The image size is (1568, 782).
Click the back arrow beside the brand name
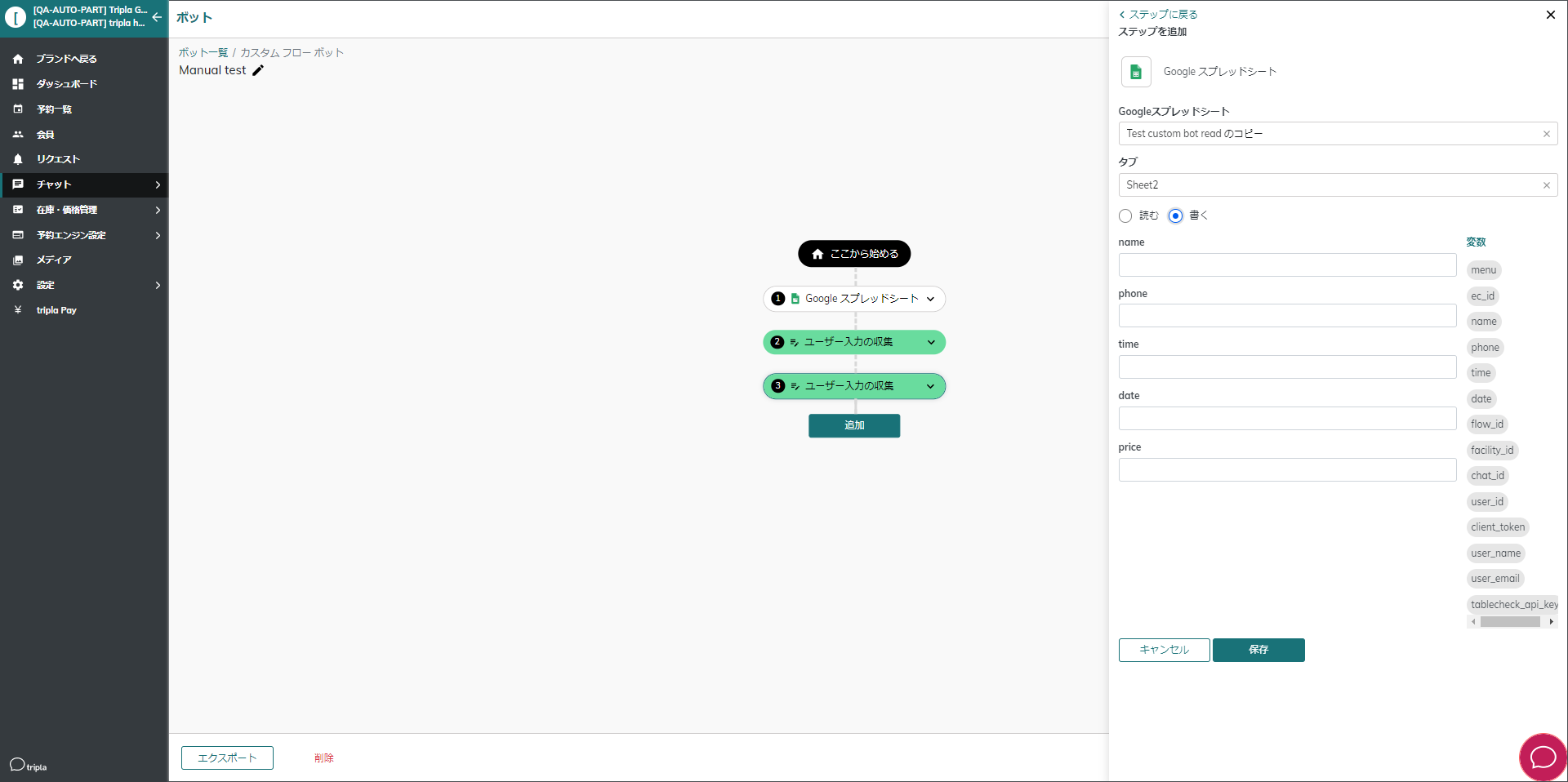pos(157,17)
